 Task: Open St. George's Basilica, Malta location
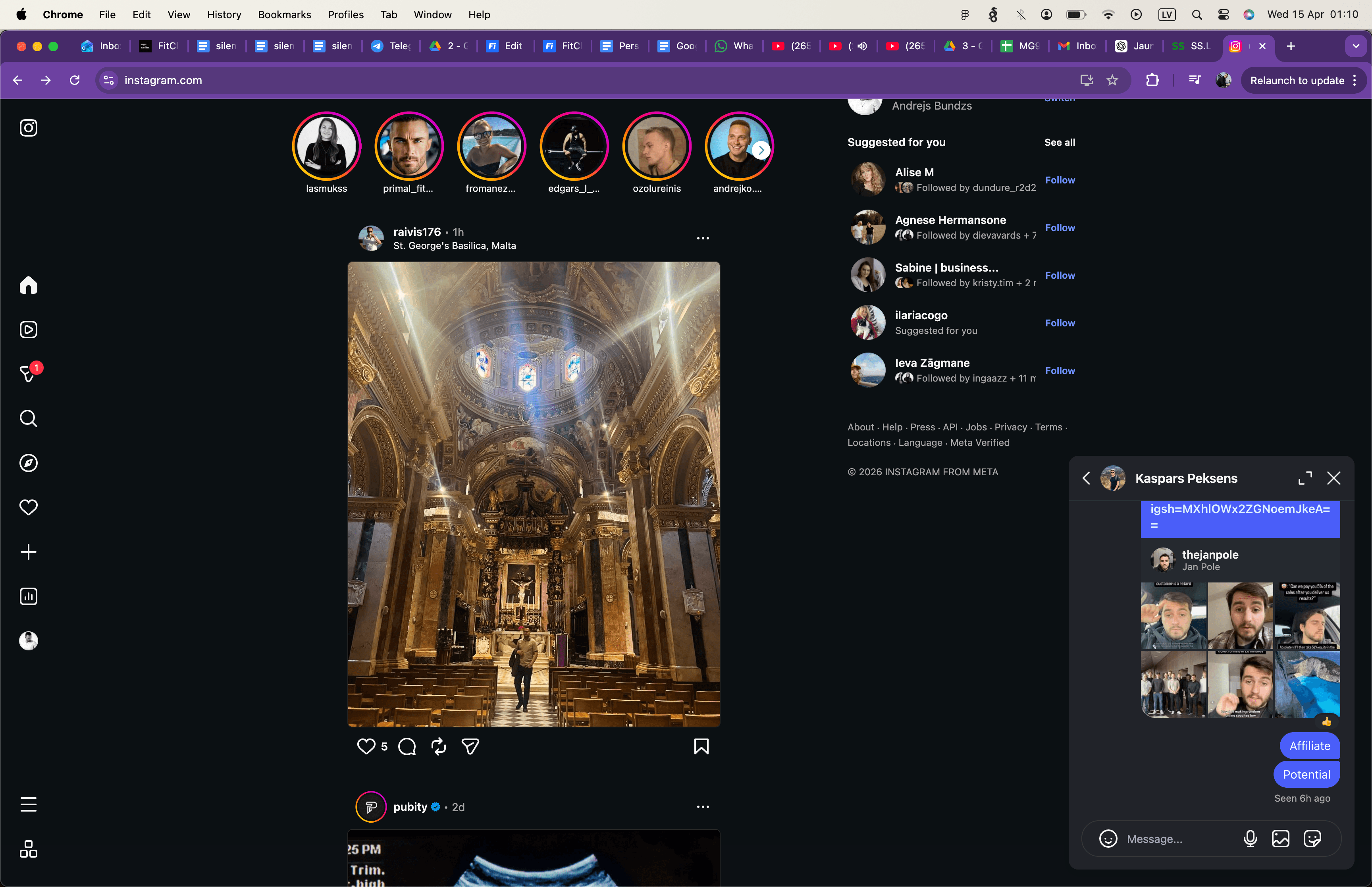(454, 245)
